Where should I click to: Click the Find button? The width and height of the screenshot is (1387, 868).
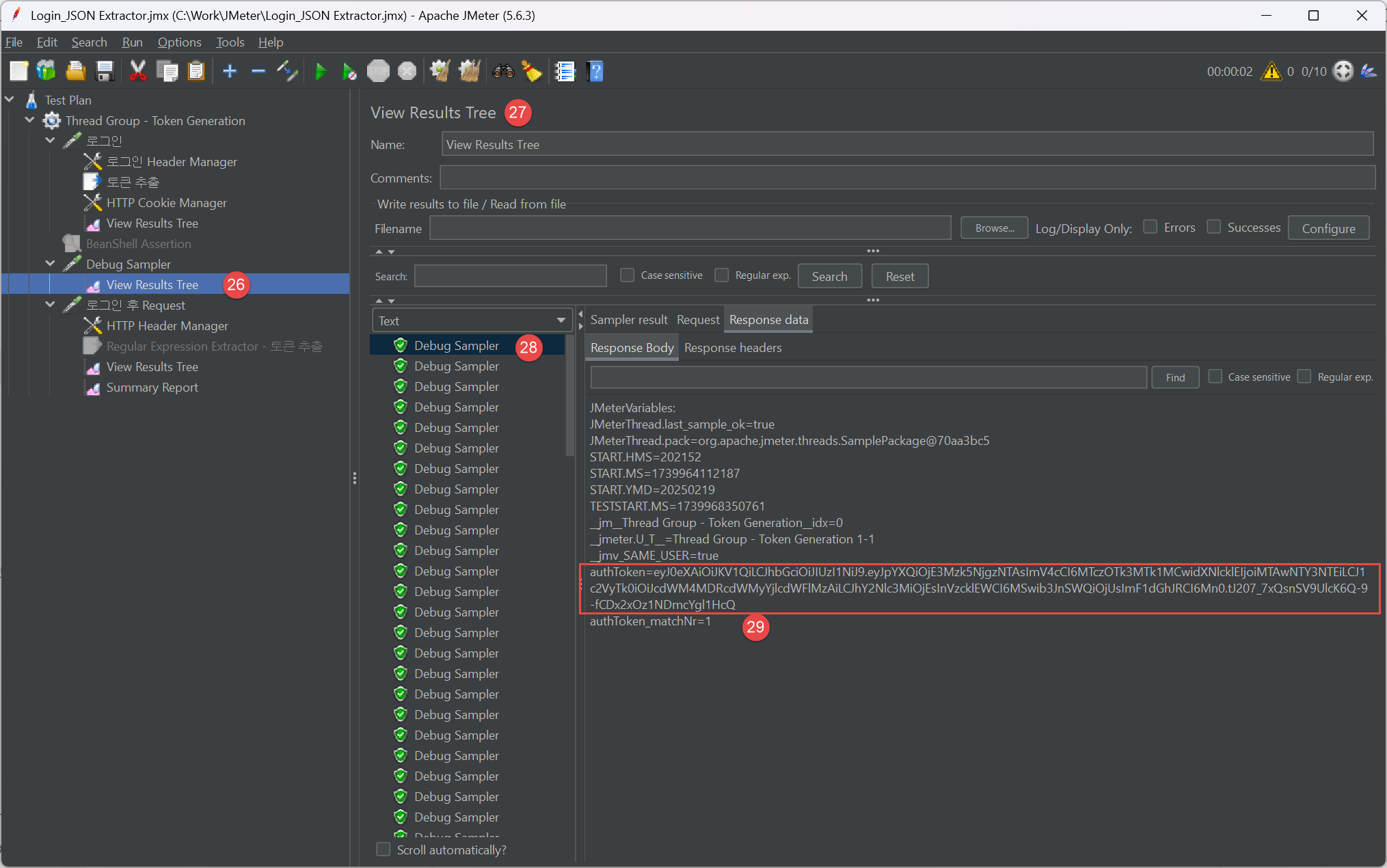click(x=1175, y=377)
